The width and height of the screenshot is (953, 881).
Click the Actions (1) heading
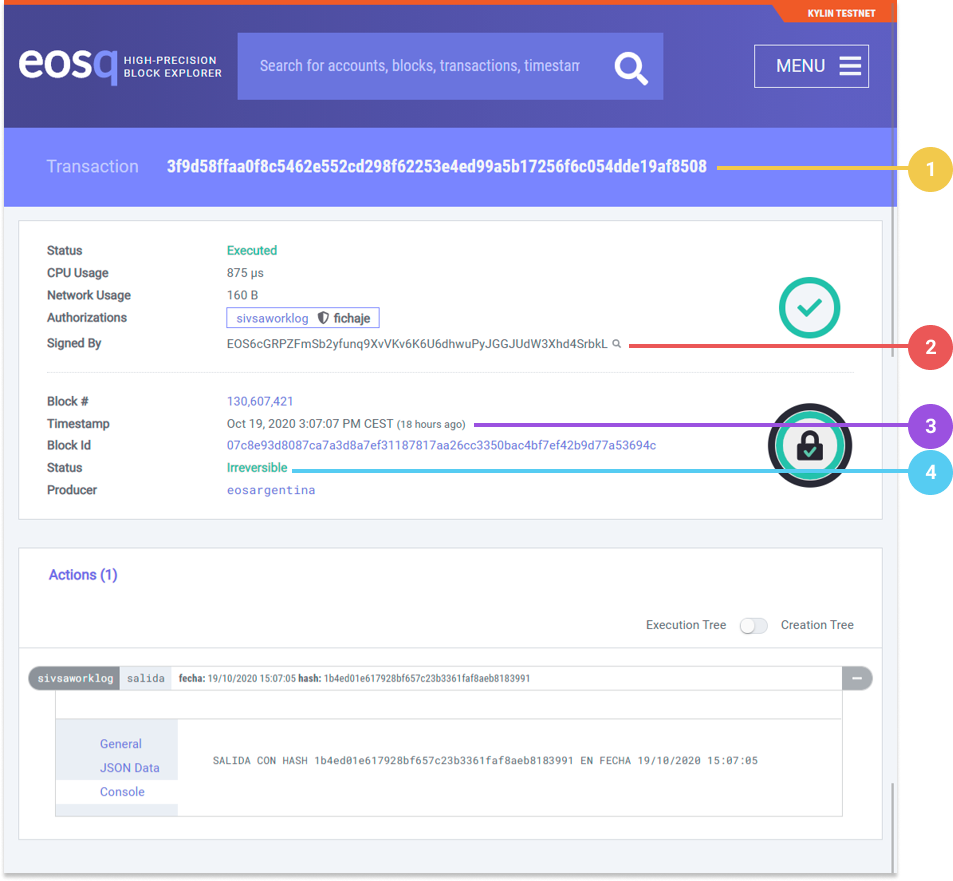(x=83, y=575)
